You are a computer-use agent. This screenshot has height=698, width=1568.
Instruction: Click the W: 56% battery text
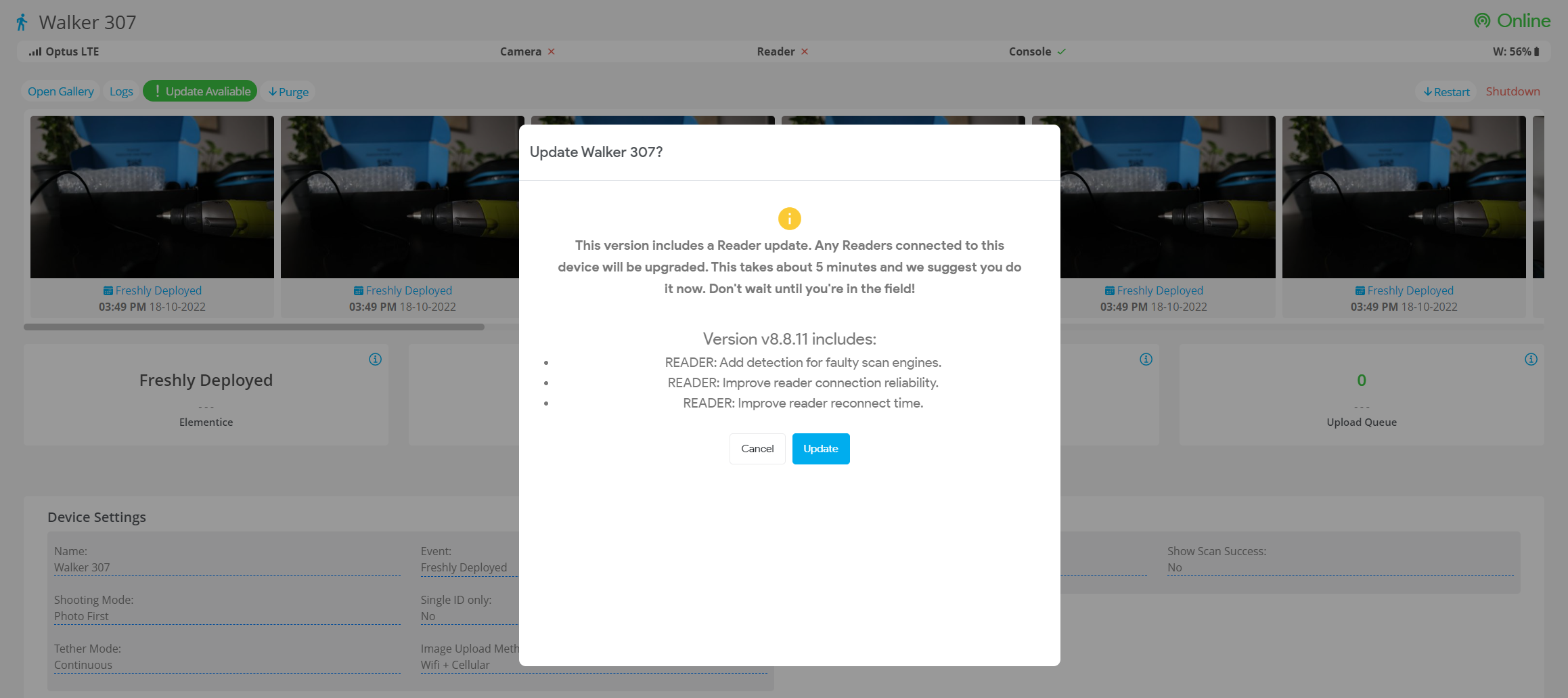pos(1512,51)
